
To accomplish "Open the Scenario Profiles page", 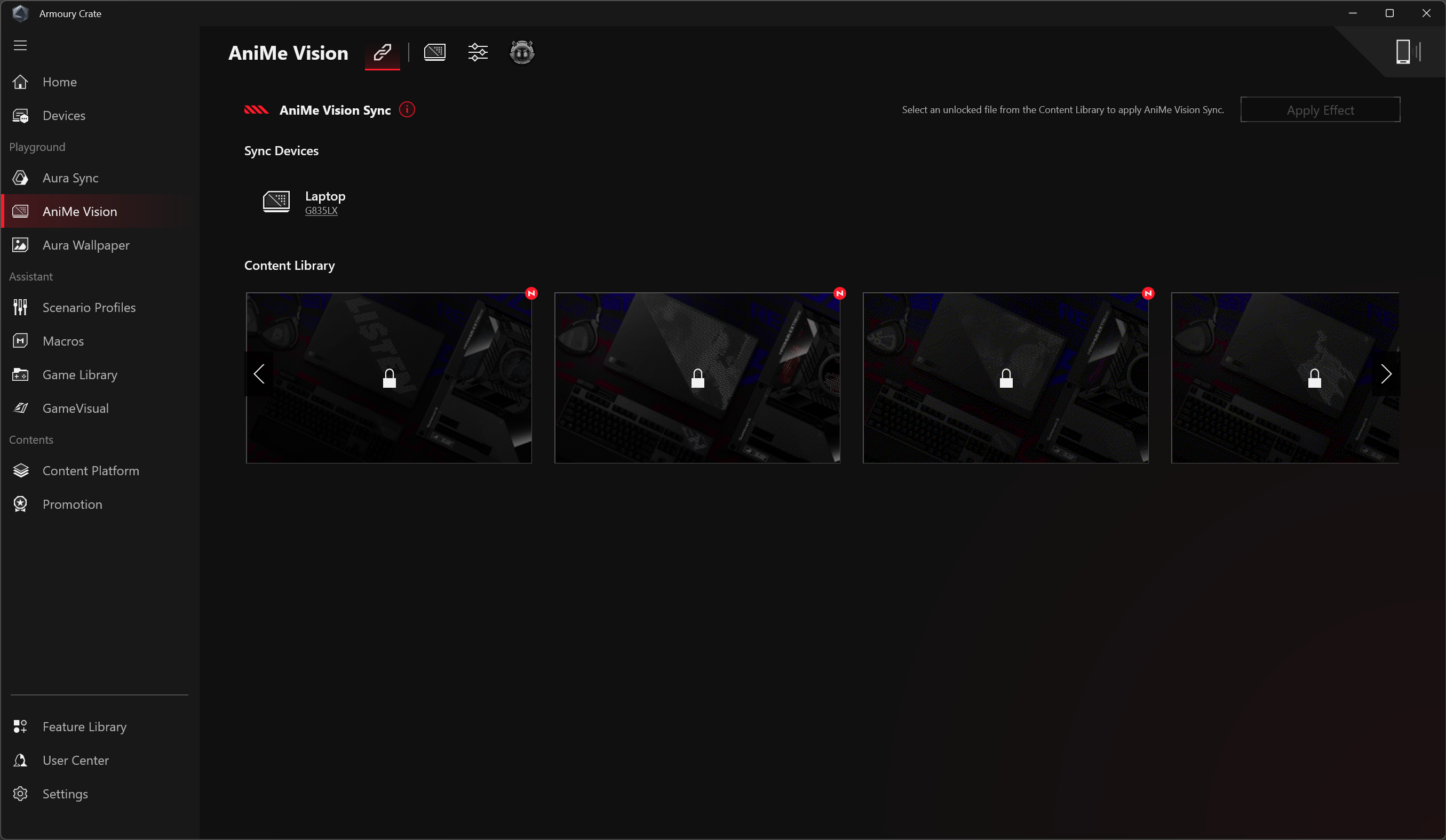I will pyautogui.click(x=89, y=308).
